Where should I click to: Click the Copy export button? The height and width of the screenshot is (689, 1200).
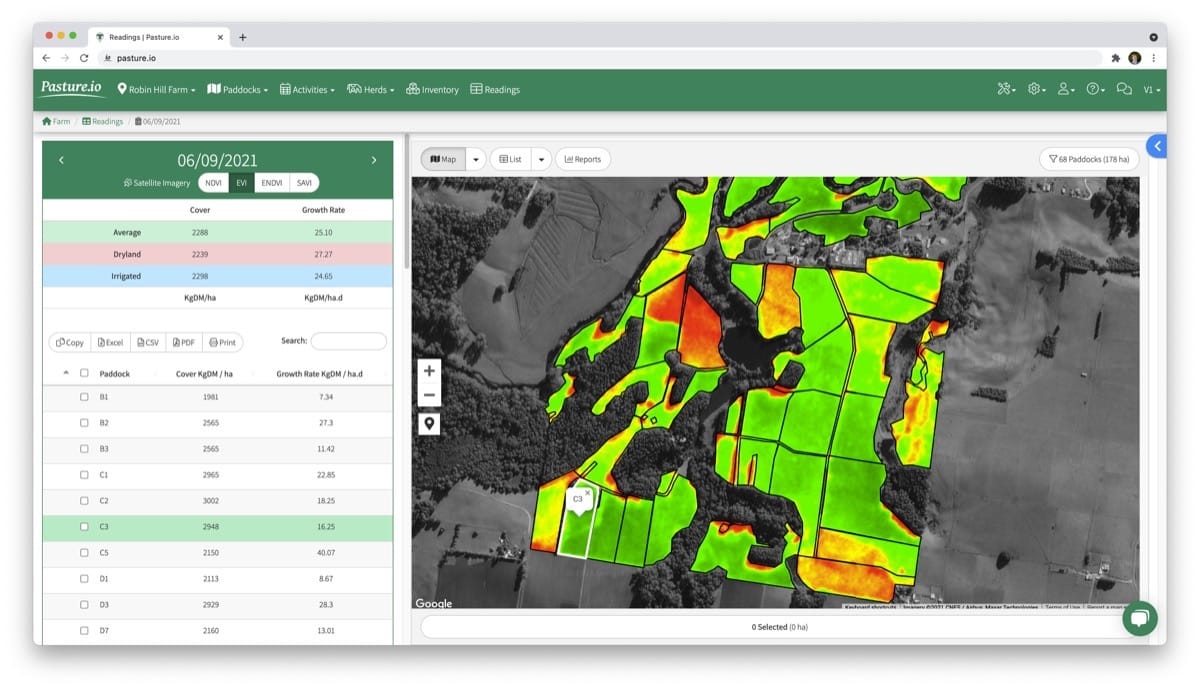pos(70,342)
